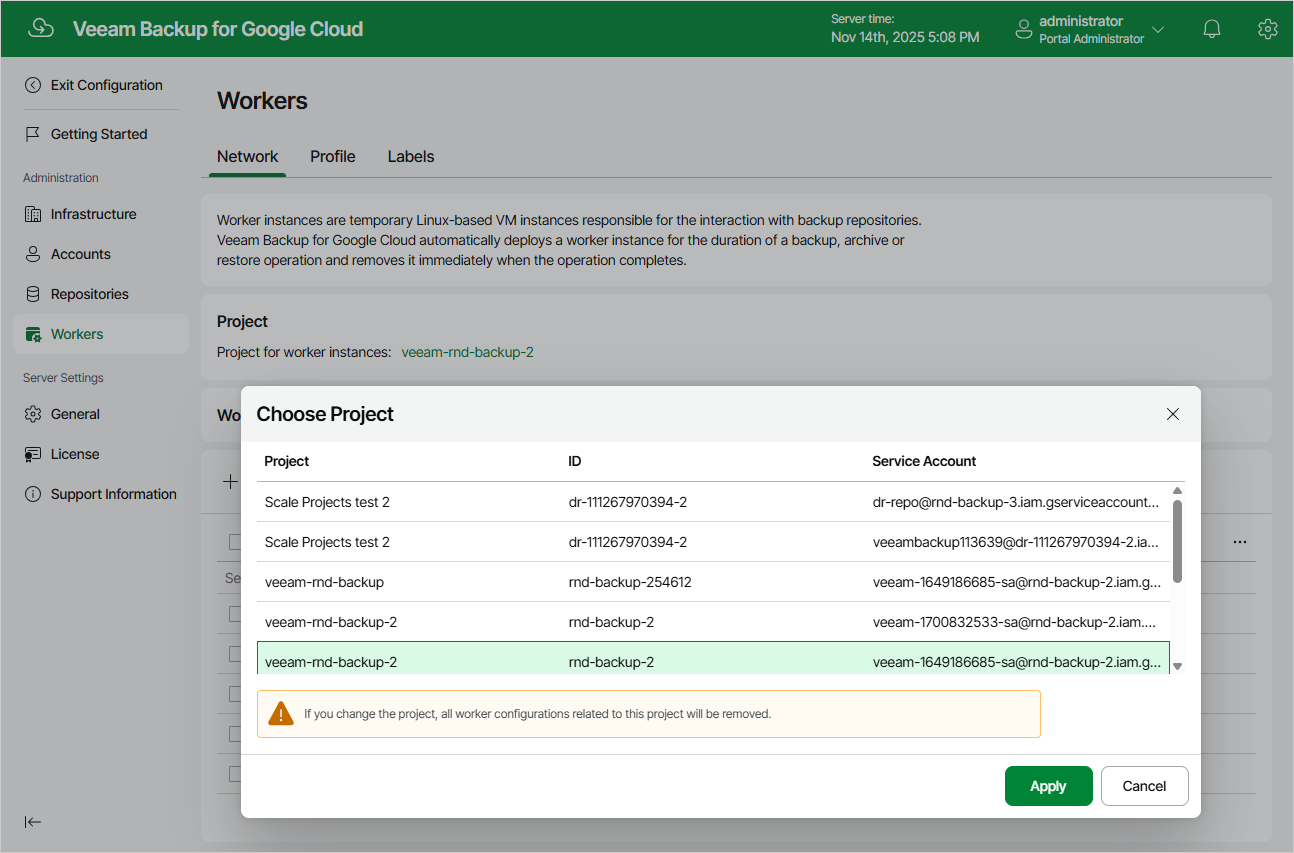Click the Veeam cloud logo icon
This screenshot has height=853, width=1294.
point(41,28)
